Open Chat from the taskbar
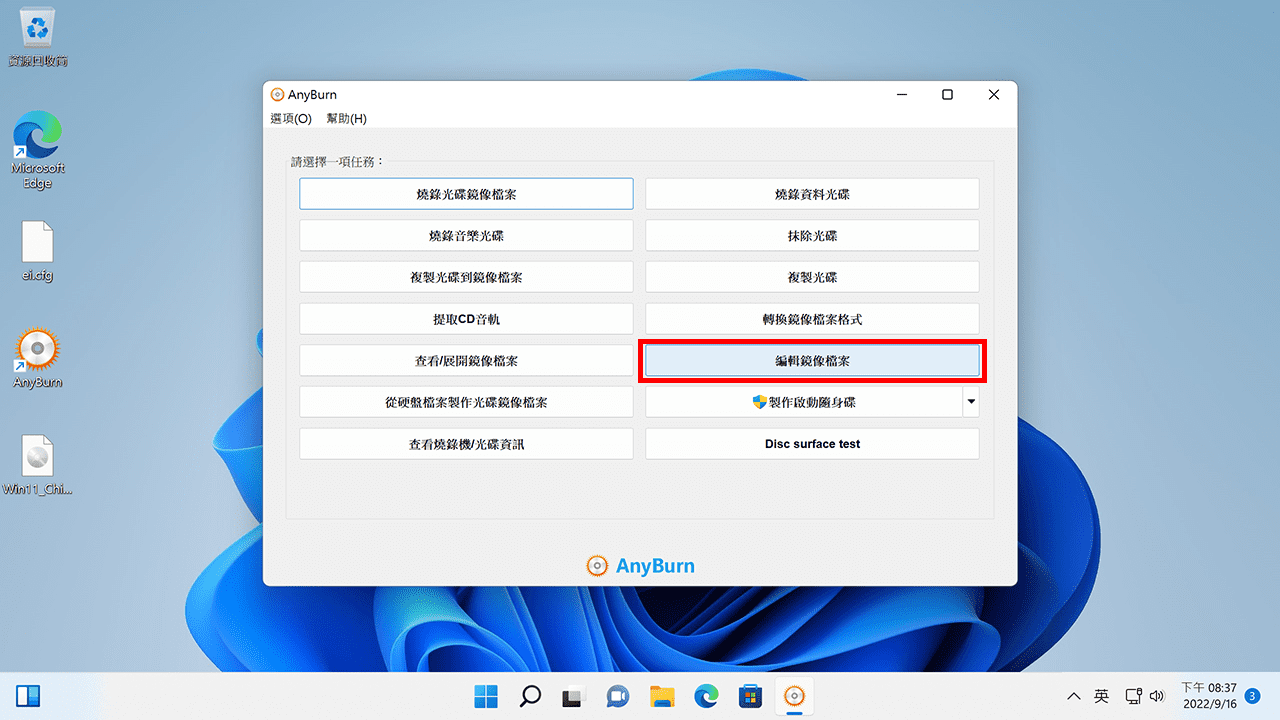 pyautogui.click(x=617, y=696)
